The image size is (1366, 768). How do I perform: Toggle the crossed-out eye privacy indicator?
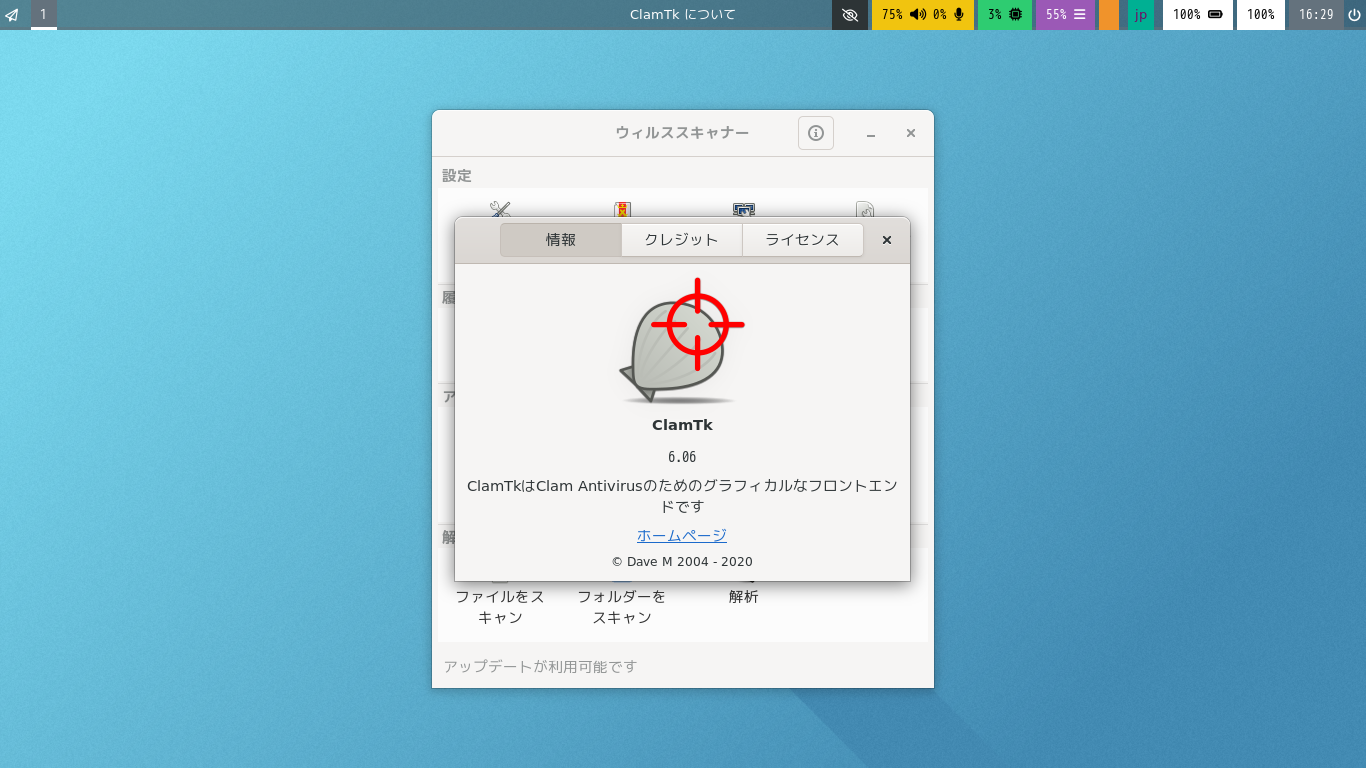(x=850, y=15)
